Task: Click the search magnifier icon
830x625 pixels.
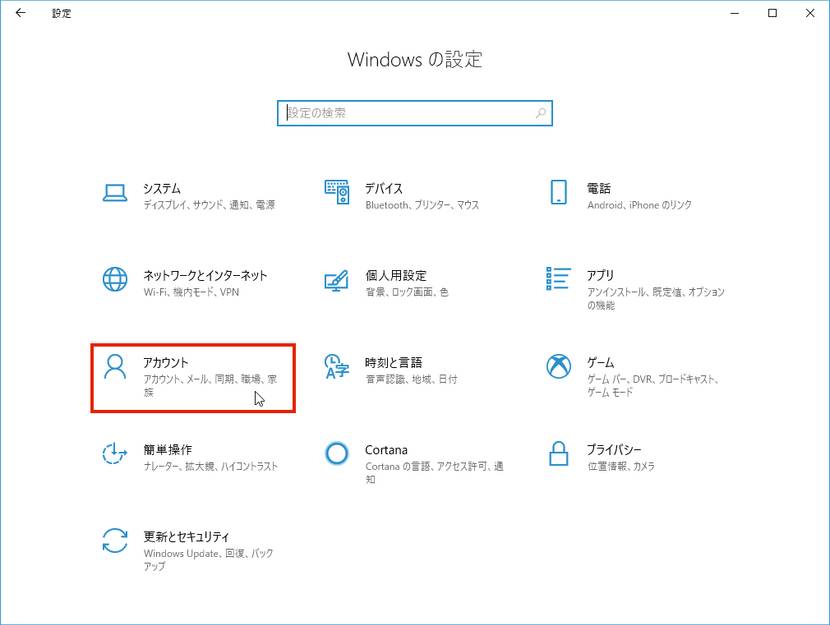Action: [x=540, y=113]
